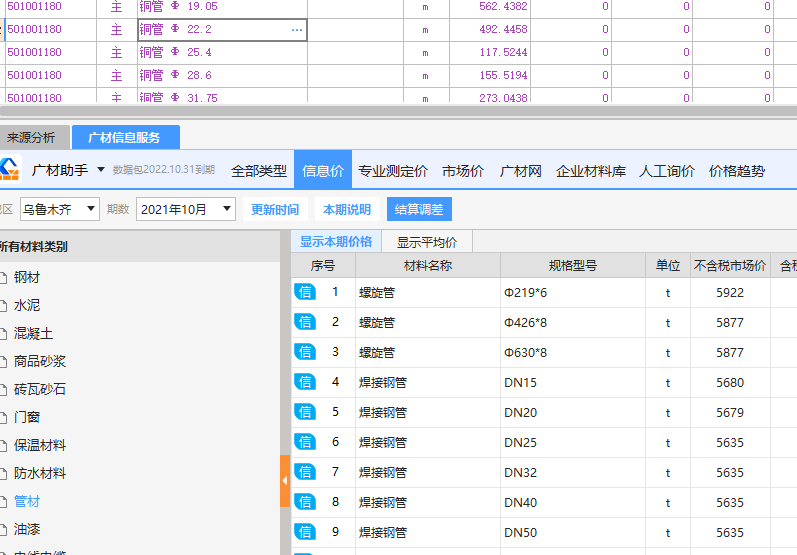Click the 信 icon beside row 9 焊接钢管 DN50
Viewport: 797px width, 555px height.
point(305,532)
